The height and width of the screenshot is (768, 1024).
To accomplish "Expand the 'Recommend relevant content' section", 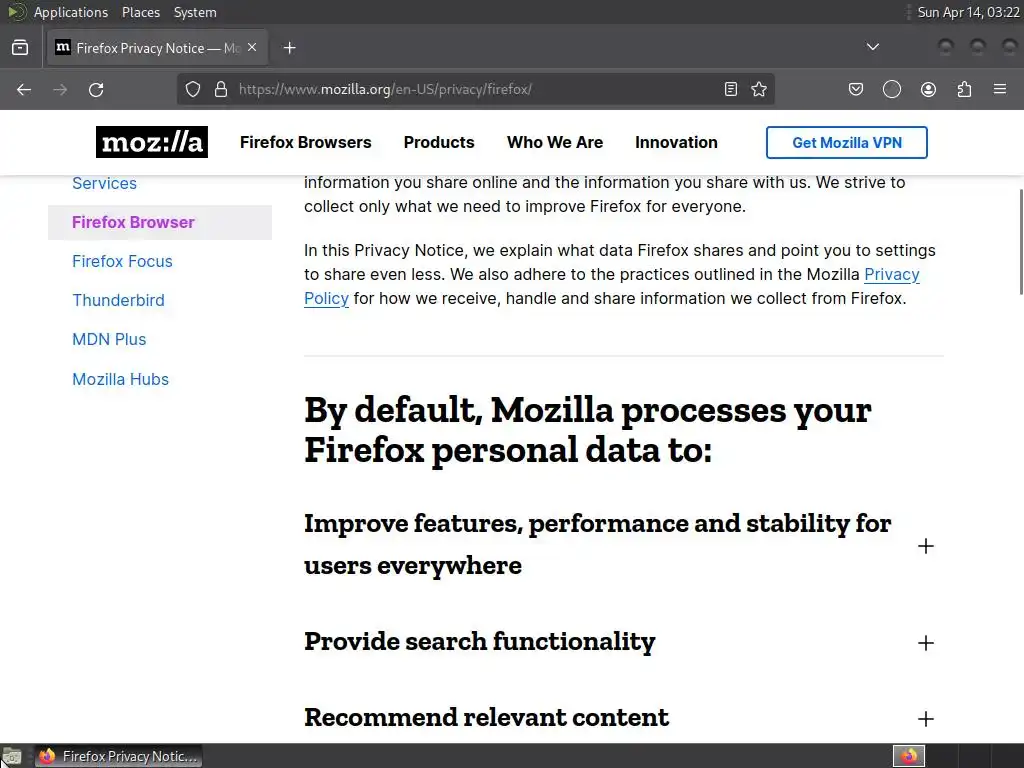I will (925, 719).
